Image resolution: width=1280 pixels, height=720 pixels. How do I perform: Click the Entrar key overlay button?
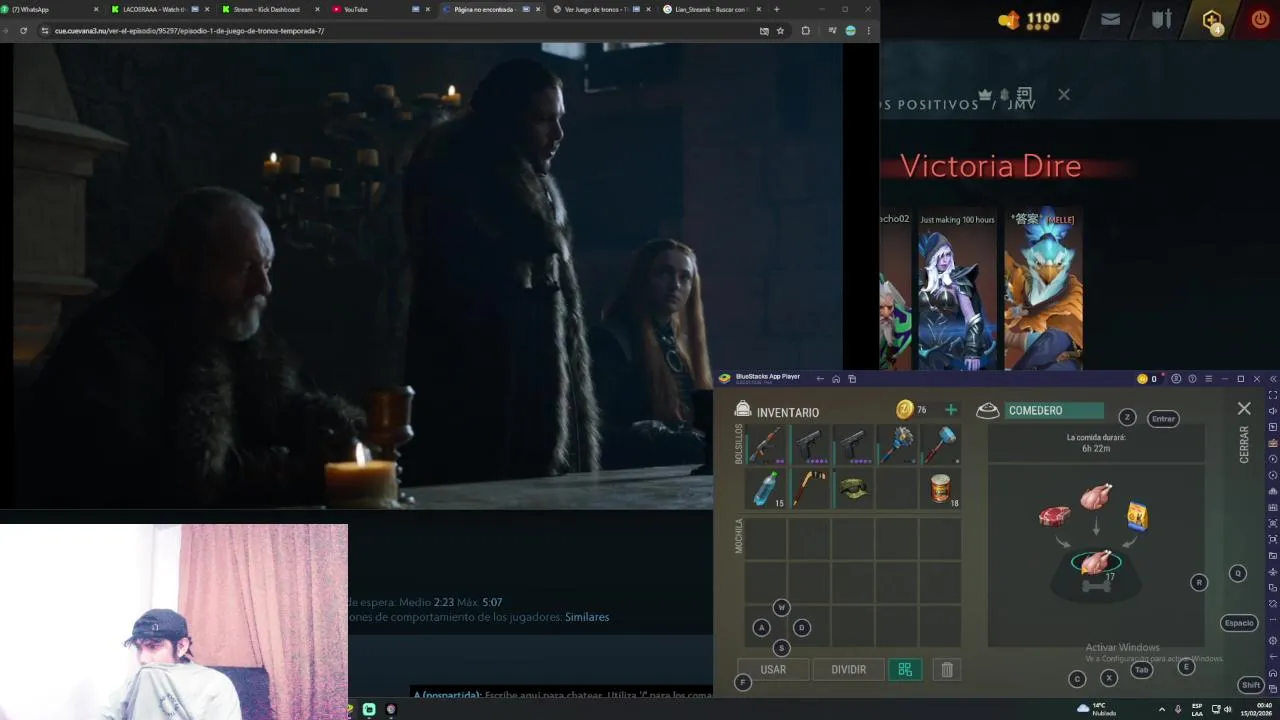pos(1163,419)
